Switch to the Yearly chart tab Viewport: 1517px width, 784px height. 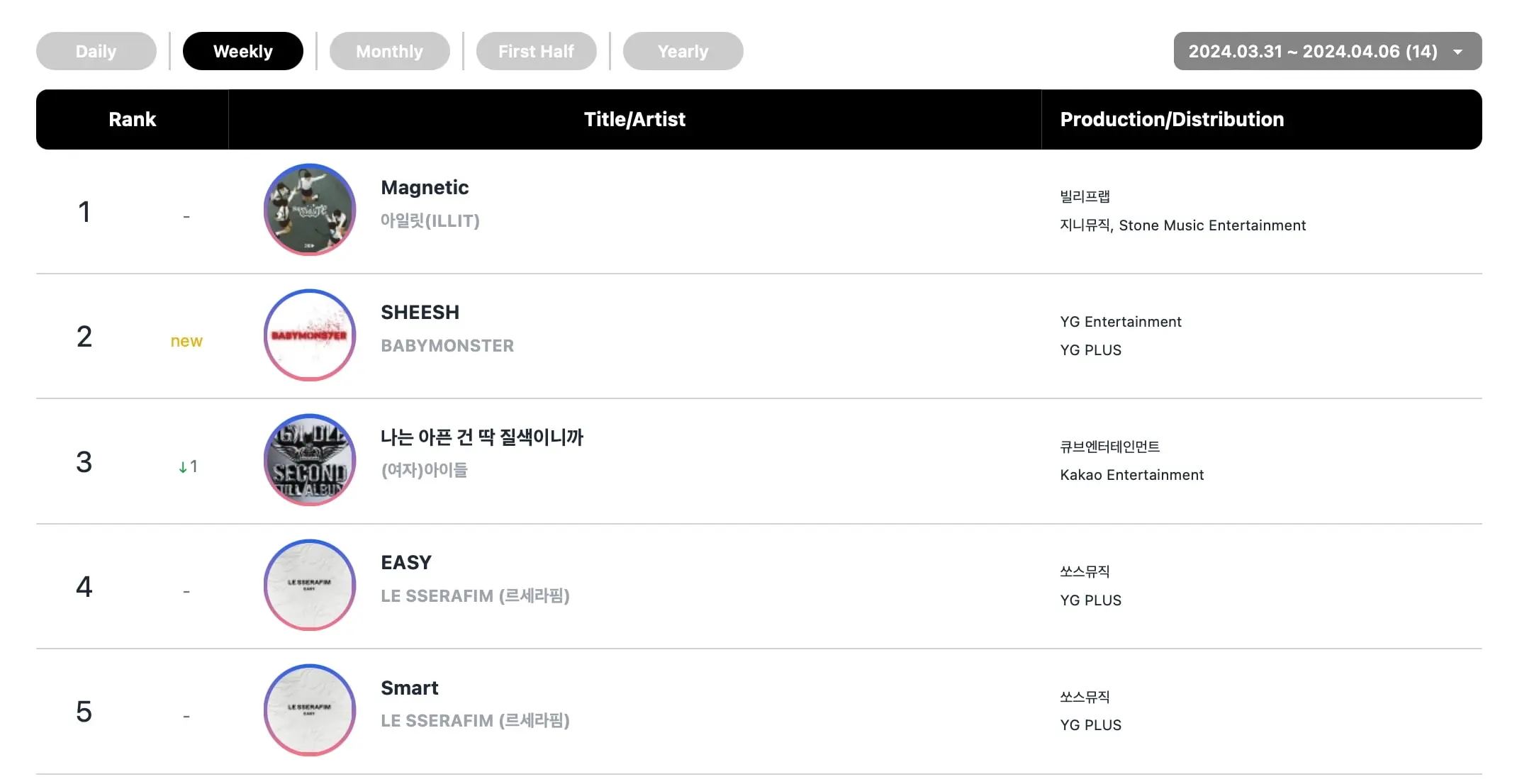click(683, 51)
